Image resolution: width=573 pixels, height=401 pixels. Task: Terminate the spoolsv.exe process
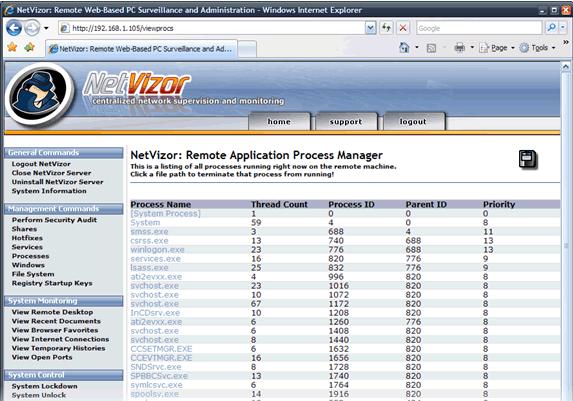pyautogui.click(x=155, y=394)
